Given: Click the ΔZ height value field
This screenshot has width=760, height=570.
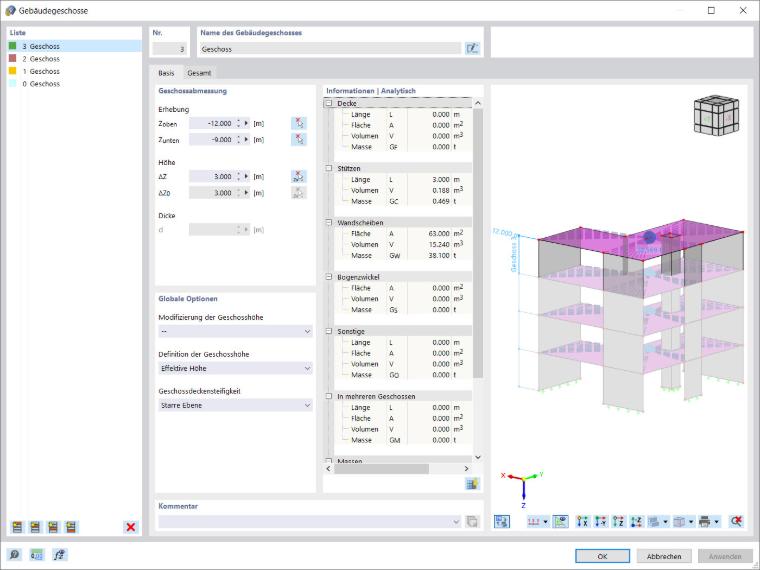Looking at the screenshot, I should point(211,176).
